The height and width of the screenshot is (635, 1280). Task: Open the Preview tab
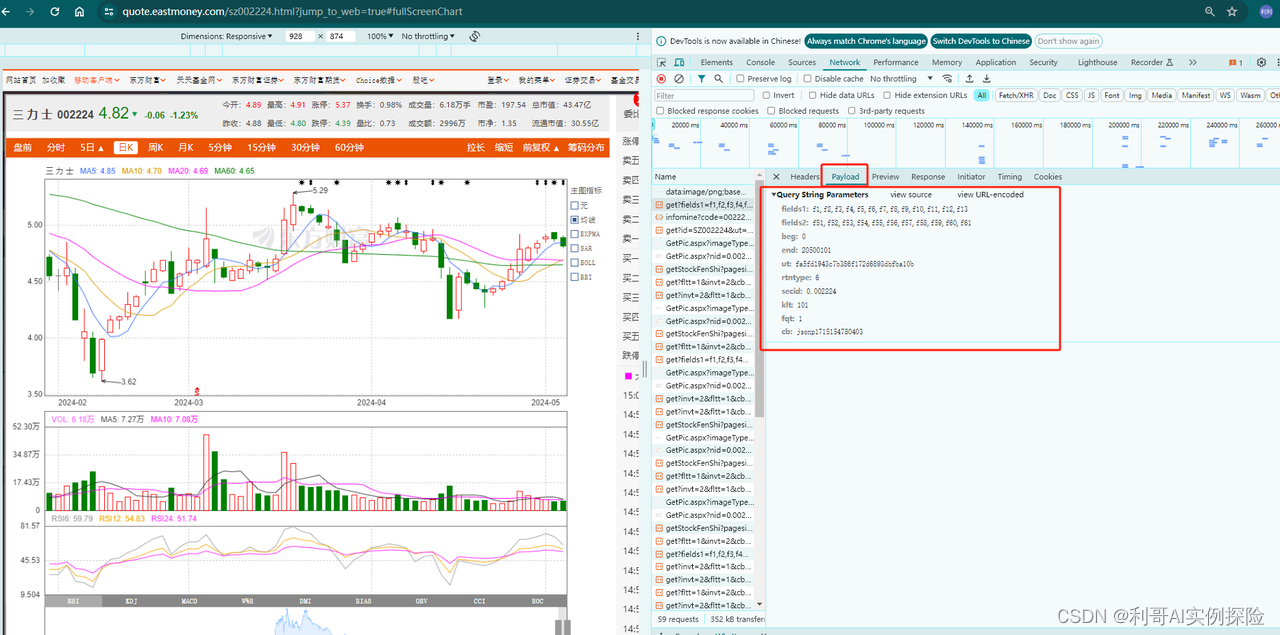point(885,177)
